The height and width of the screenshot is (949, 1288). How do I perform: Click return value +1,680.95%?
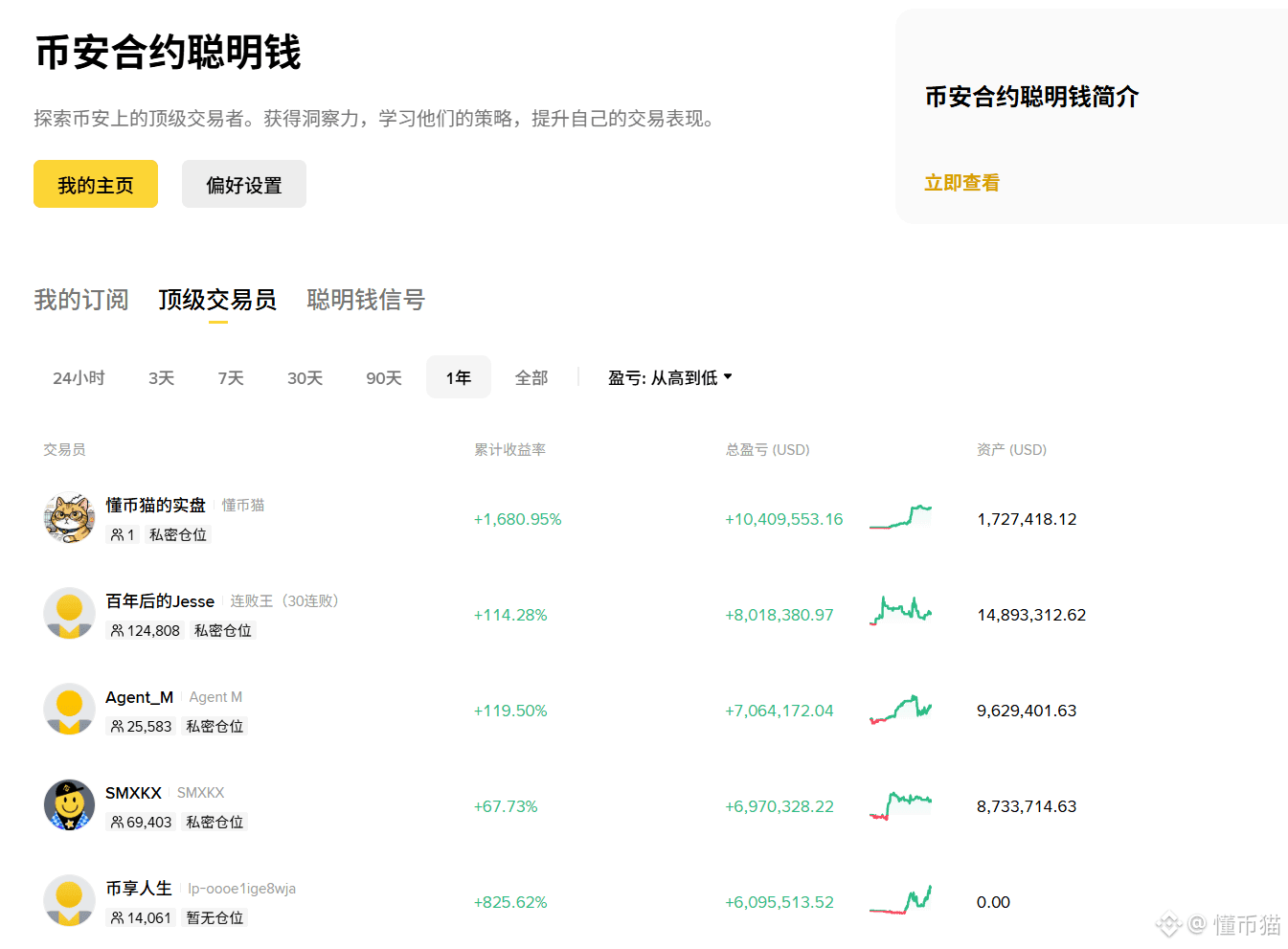(x=517, y=519)
